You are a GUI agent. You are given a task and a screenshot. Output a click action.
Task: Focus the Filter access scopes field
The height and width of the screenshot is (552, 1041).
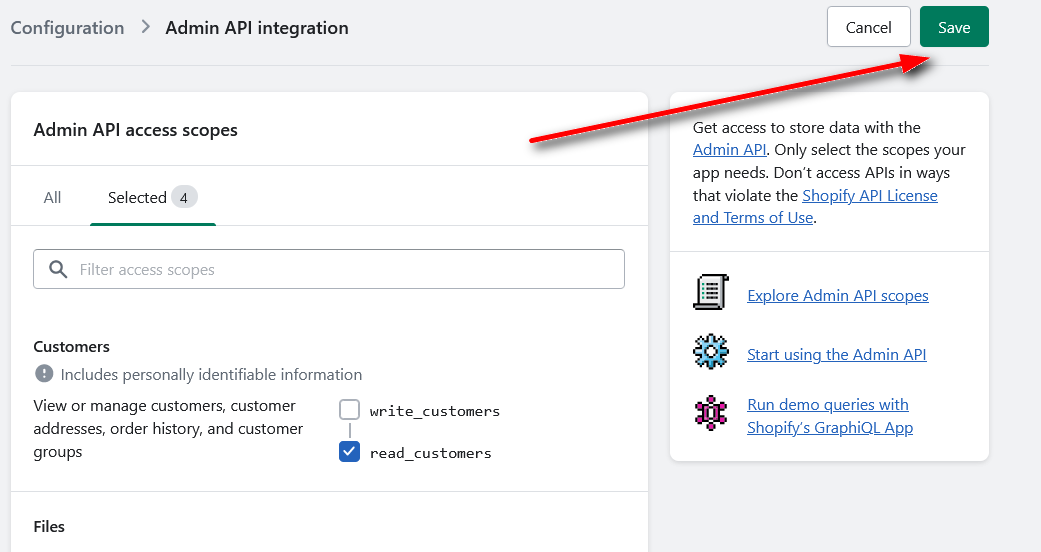pos(329,269)
